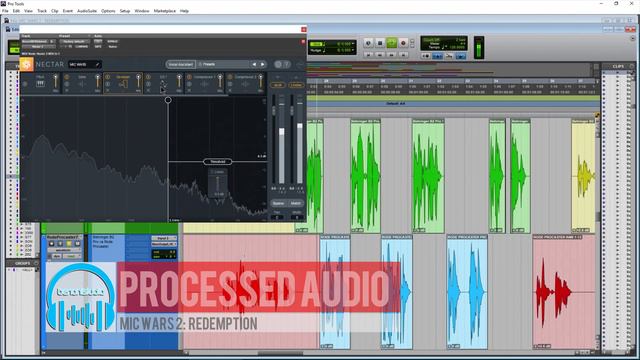Viewport: 640px width, 360px height.
Task: Open the Setup menu
Action: pos(125,11)
